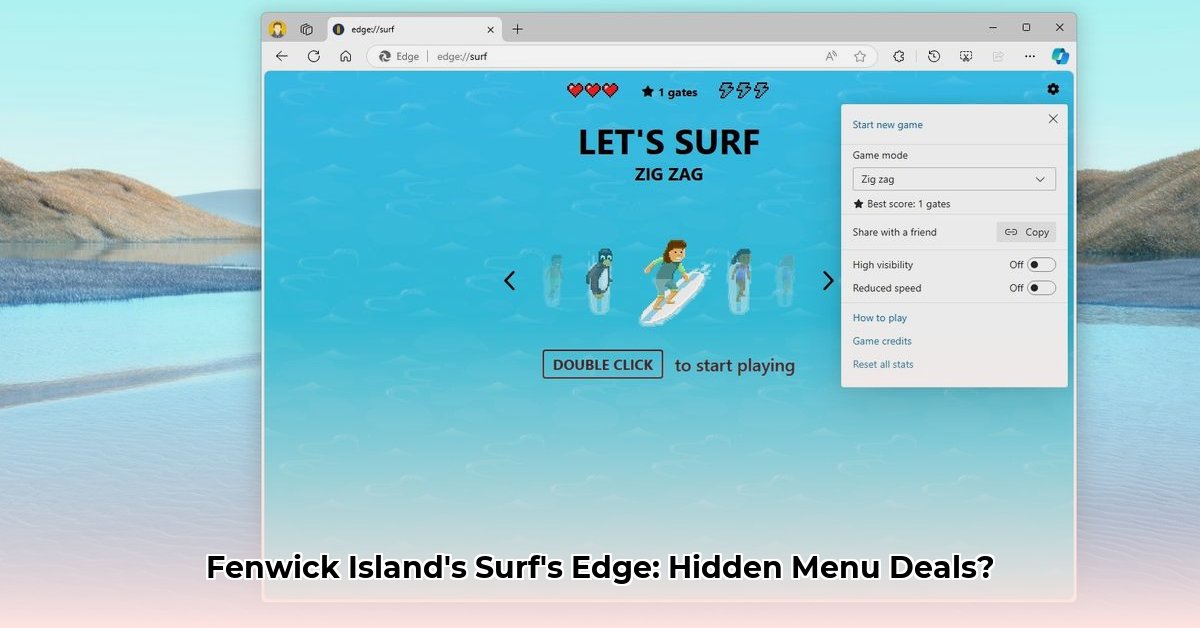Click the lightning bolts boost indicator

(x=744, y=91)
